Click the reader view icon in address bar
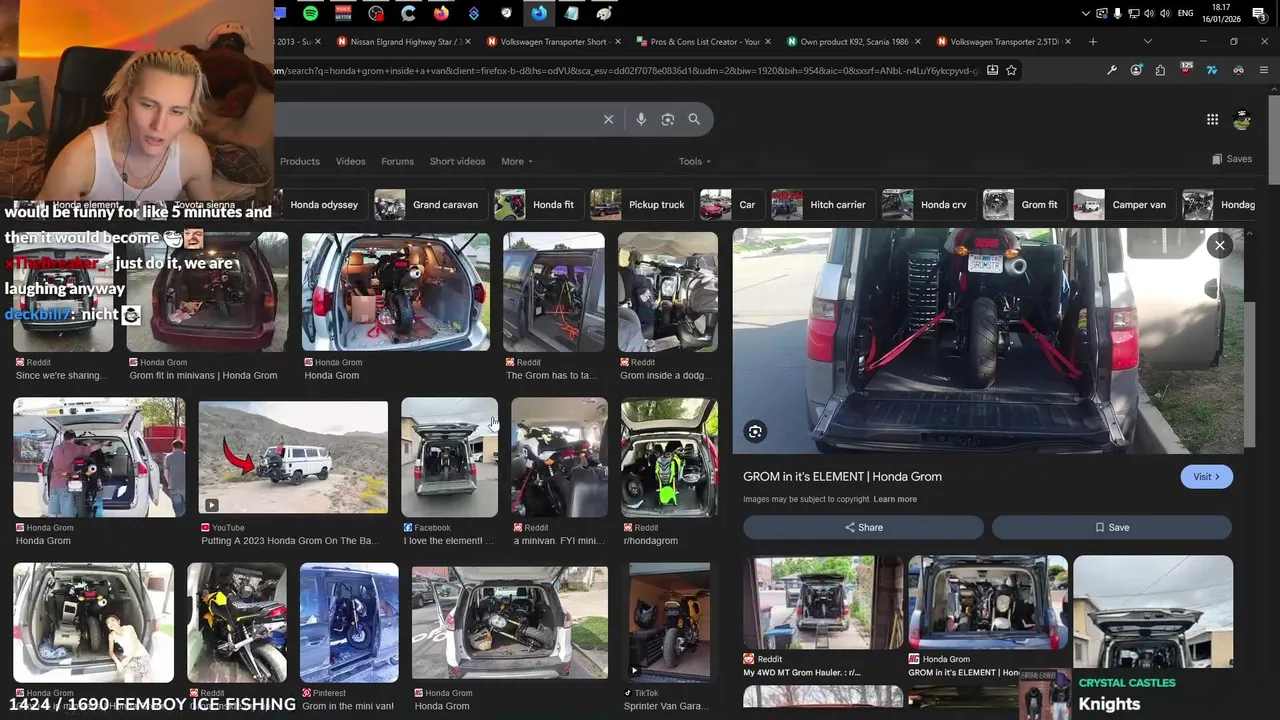This screenshot has width=1280, height=720. [x=992, y=70]
